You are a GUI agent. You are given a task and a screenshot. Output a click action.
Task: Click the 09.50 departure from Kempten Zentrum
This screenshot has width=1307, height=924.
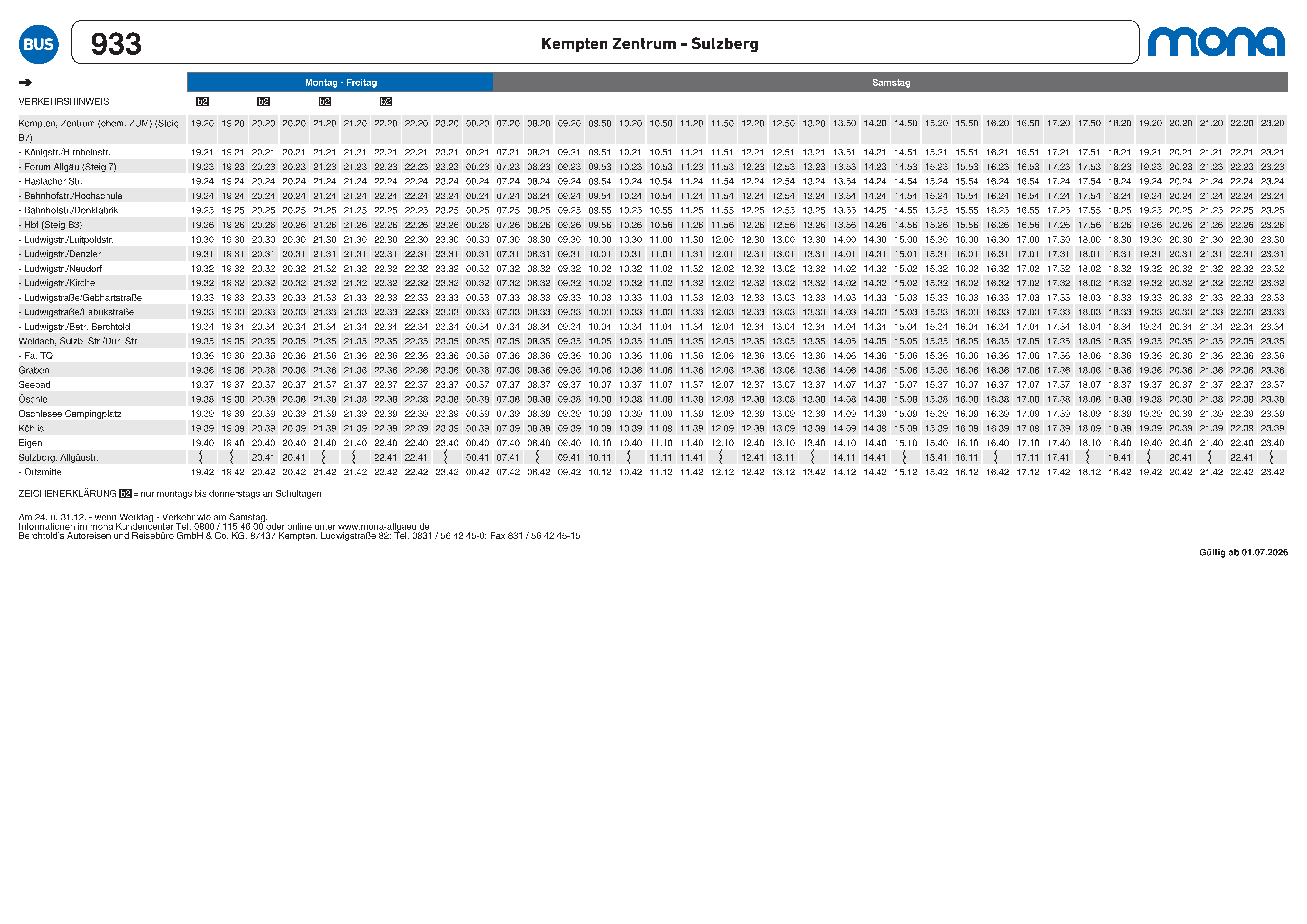tap(600, 123)
